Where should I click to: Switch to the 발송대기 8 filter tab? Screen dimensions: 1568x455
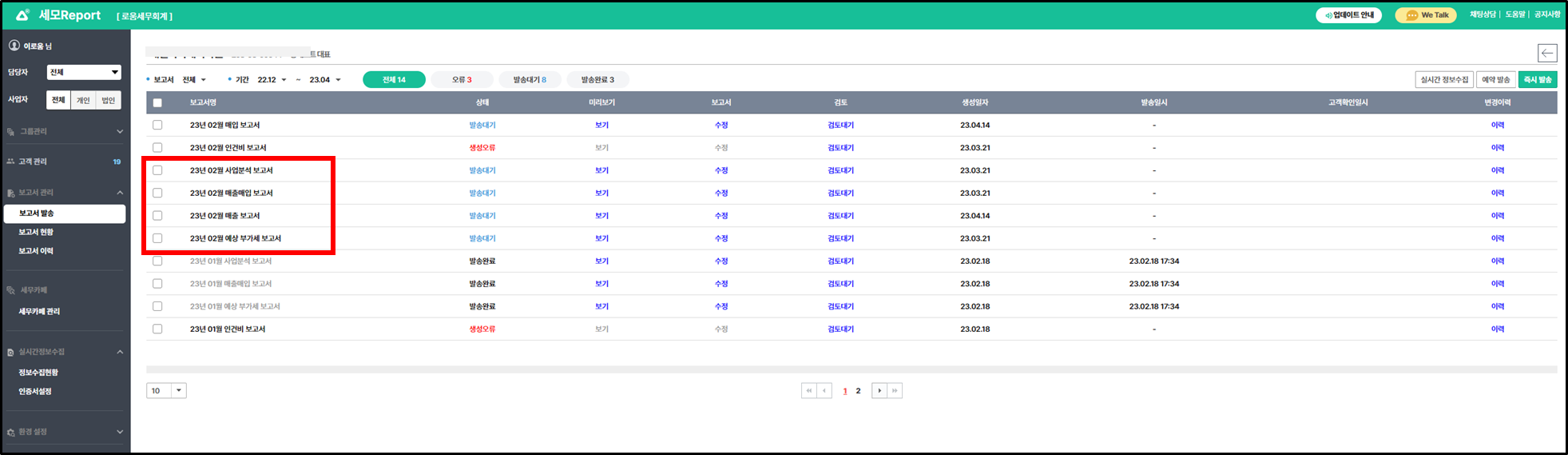[x=530, y=80]
